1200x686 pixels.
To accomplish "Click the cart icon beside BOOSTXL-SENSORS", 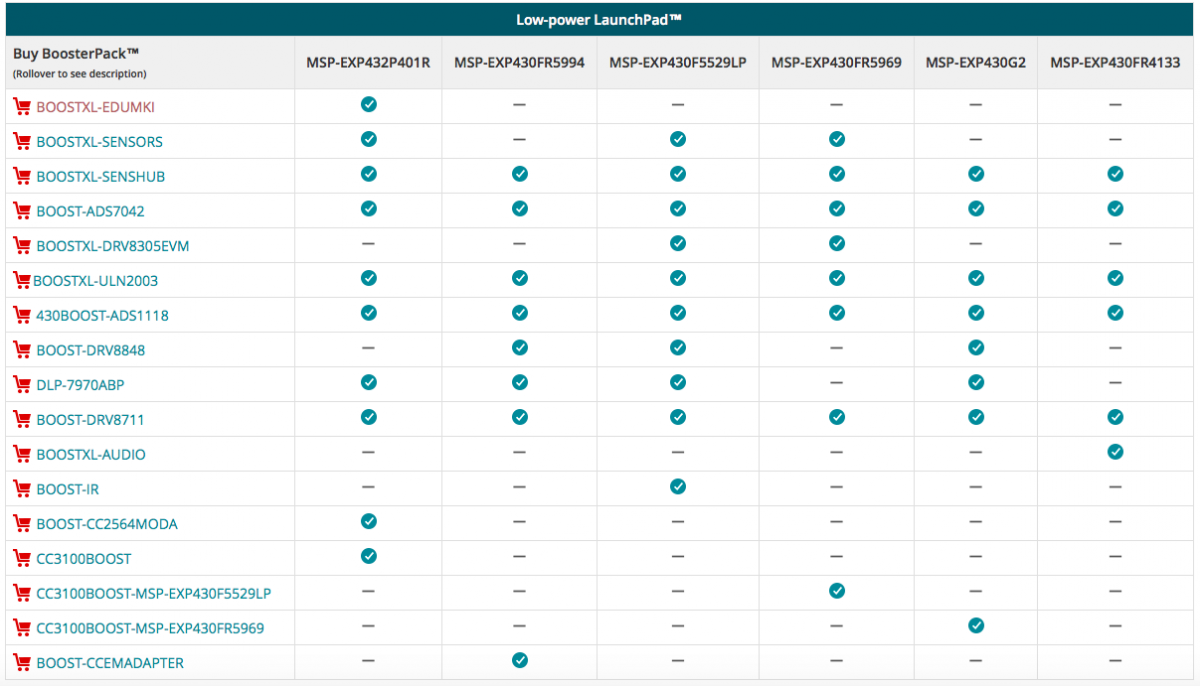I will (21, 141).
